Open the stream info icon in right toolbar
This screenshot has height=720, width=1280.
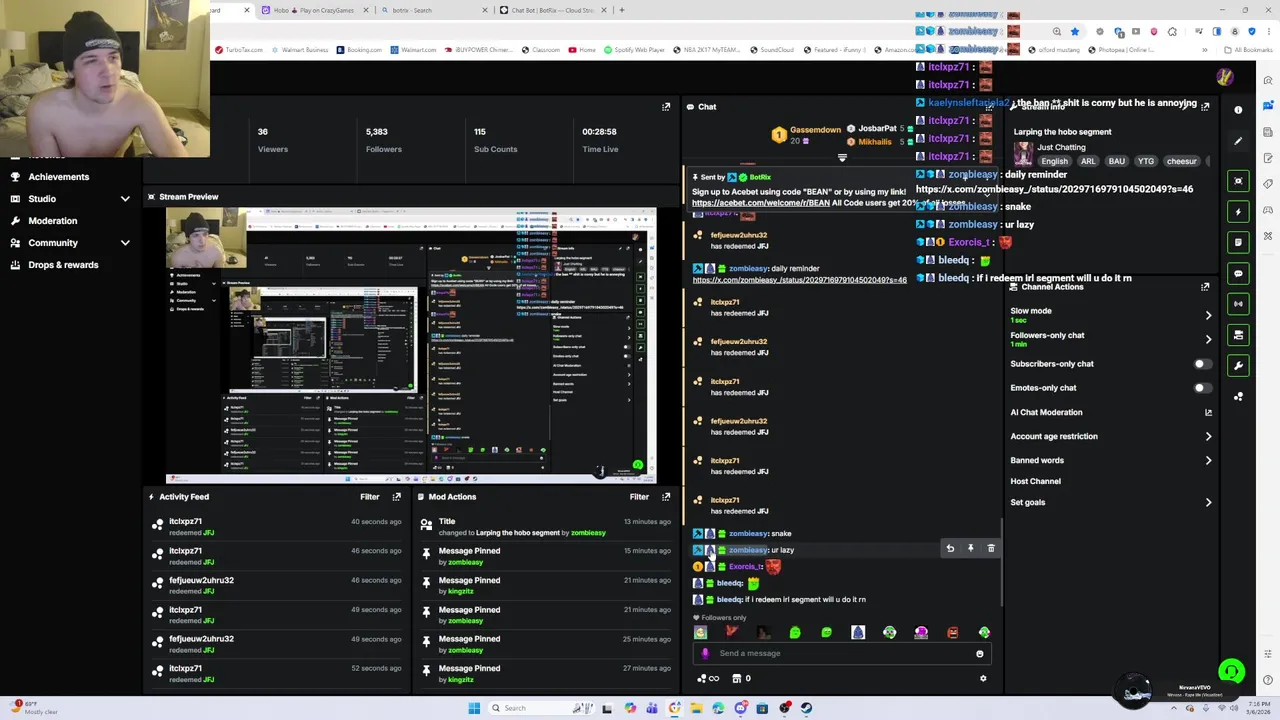pyautogui.click(x=1238, y=110)
